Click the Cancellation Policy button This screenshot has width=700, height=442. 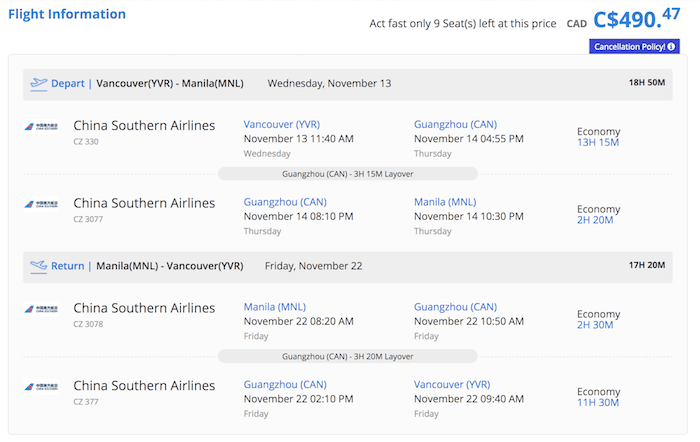634,46
